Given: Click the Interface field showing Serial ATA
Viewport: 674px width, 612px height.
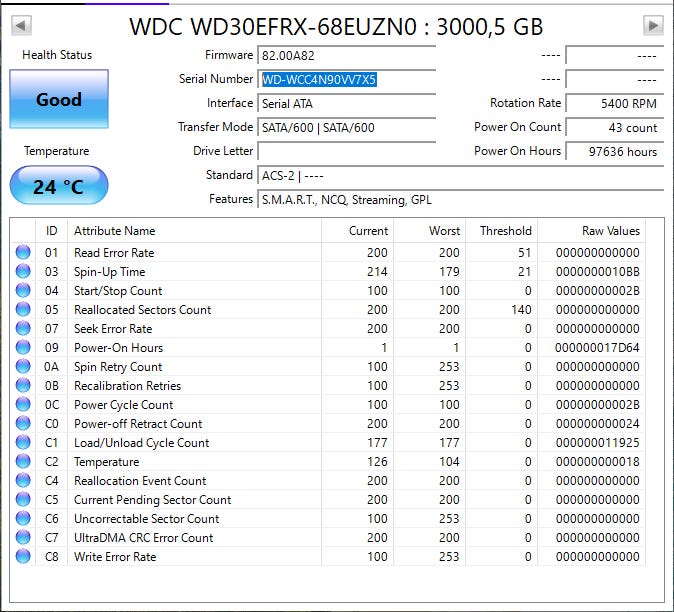Looking at the screenshot, I should tap(346, 104).
